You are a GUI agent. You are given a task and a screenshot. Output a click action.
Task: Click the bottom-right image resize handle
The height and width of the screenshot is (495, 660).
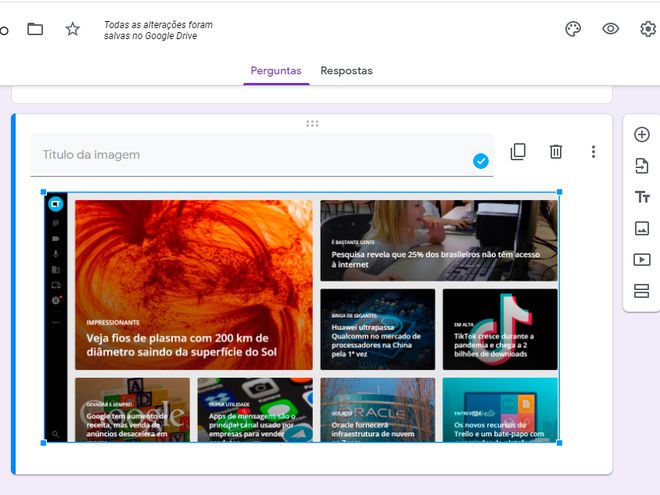point(559,443)
